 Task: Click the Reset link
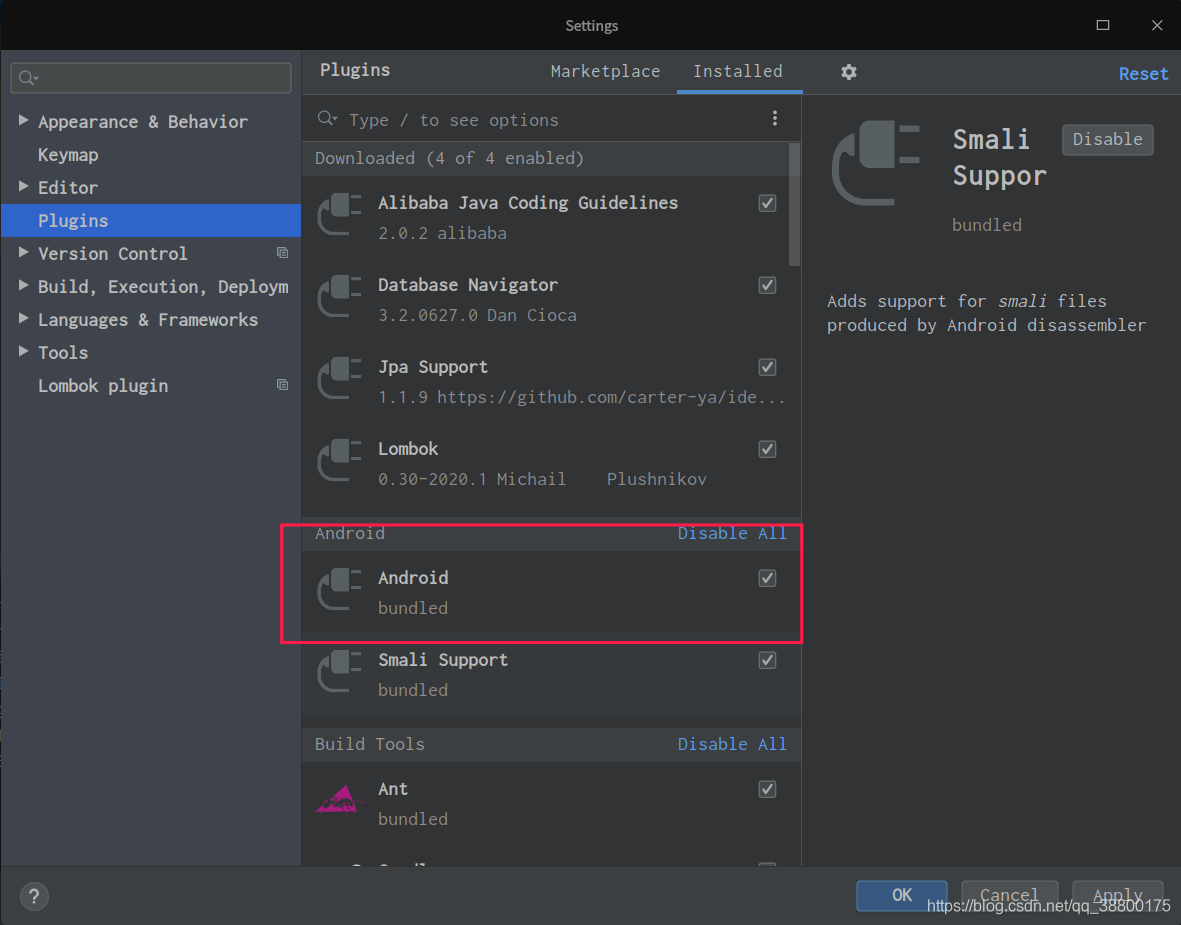tap(1143, 74)
